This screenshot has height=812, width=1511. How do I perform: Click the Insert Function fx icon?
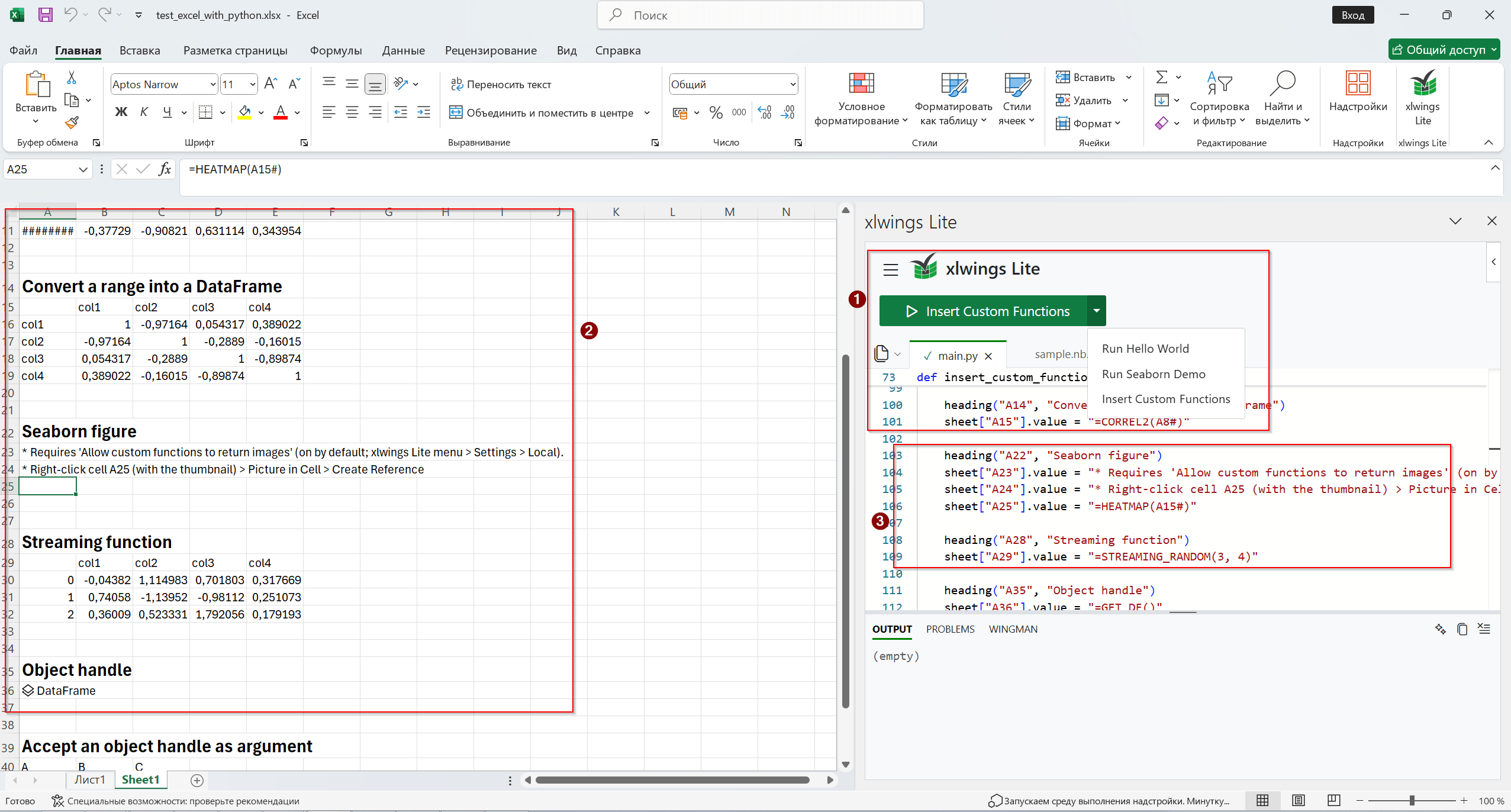pyautogui.click(x=165, y=169)
